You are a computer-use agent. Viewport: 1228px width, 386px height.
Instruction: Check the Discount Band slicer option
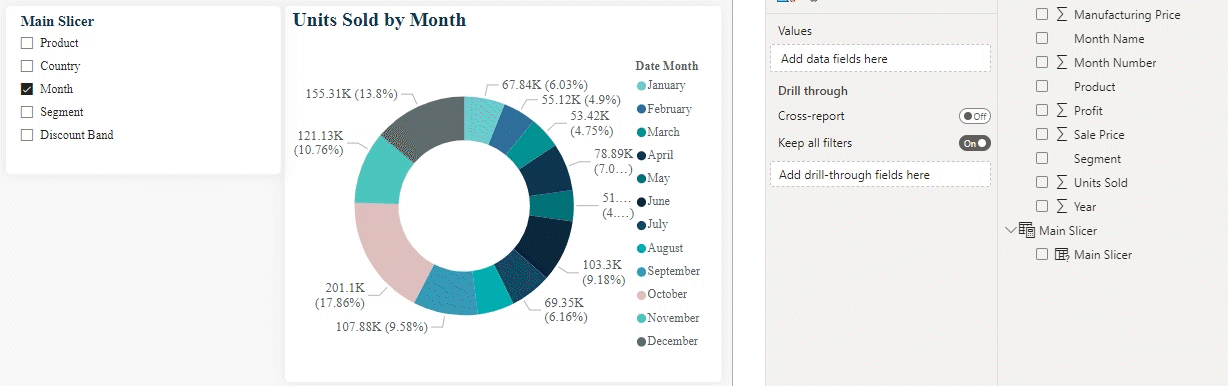tap(27, 135)
